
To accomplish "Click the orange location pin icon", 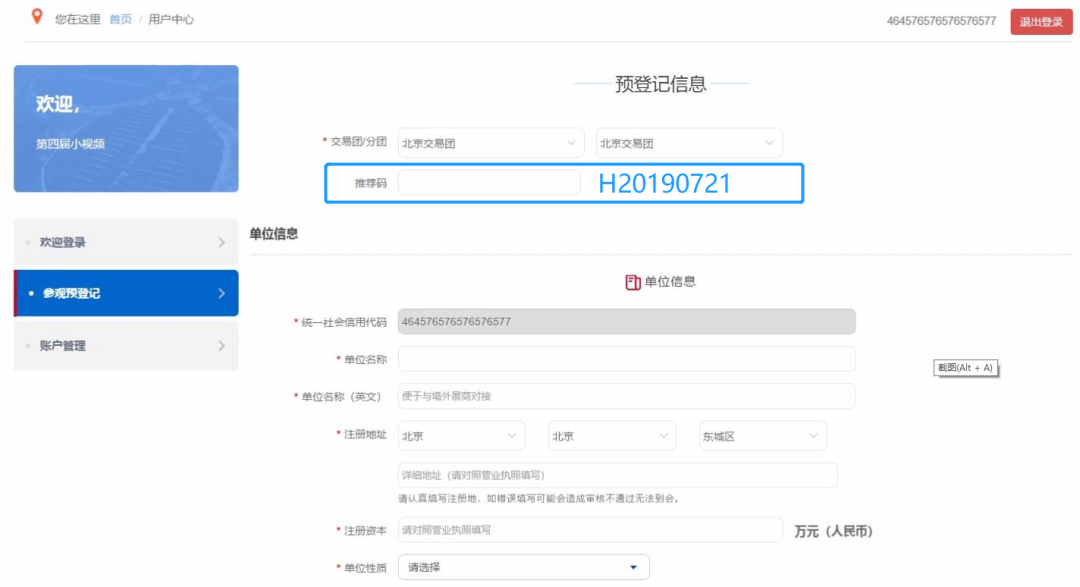I will pyautogui.click(x=38, y=17).
